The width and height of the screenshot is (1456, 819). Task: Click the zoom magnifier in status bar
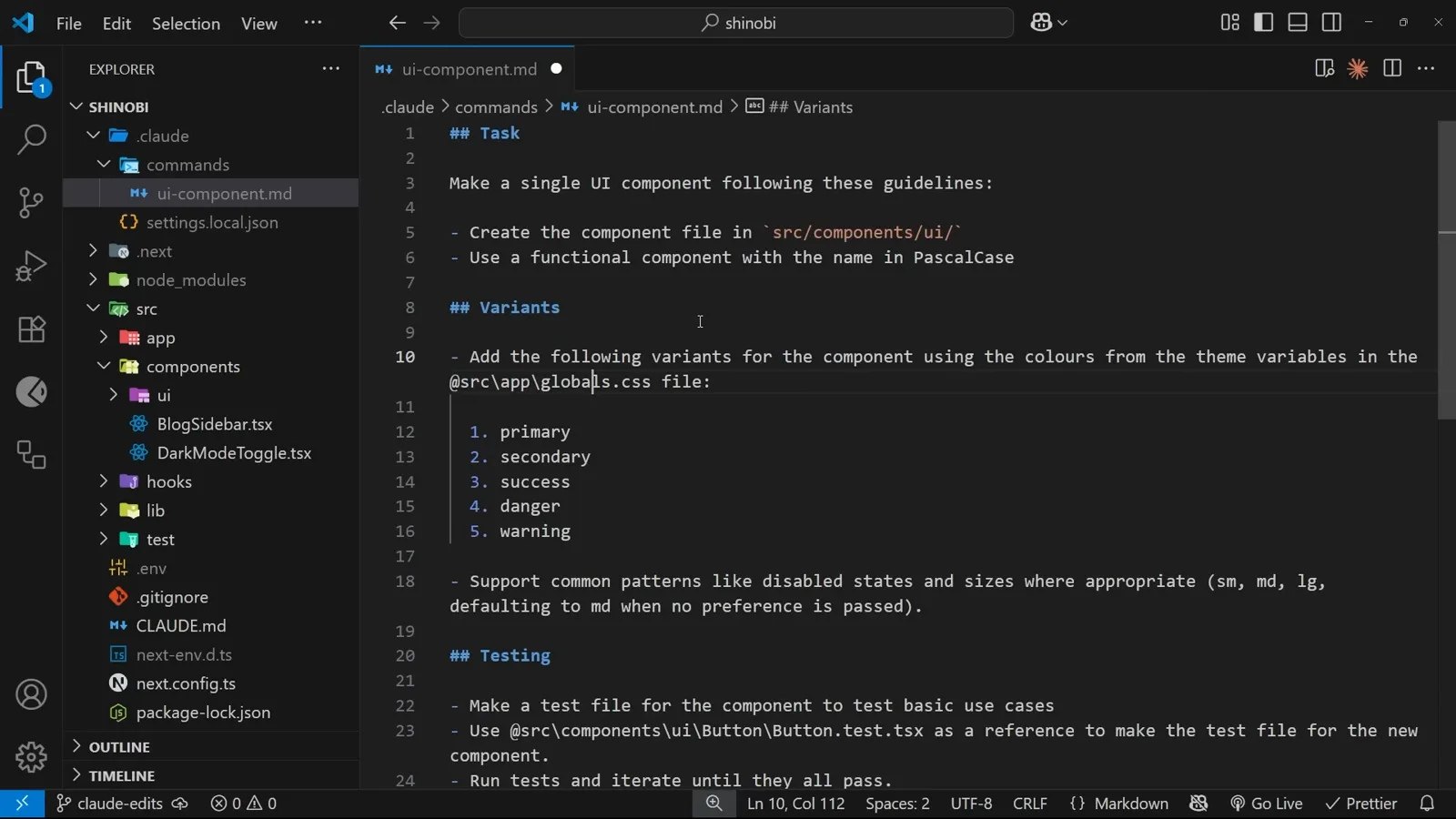(x=714, y=804)
